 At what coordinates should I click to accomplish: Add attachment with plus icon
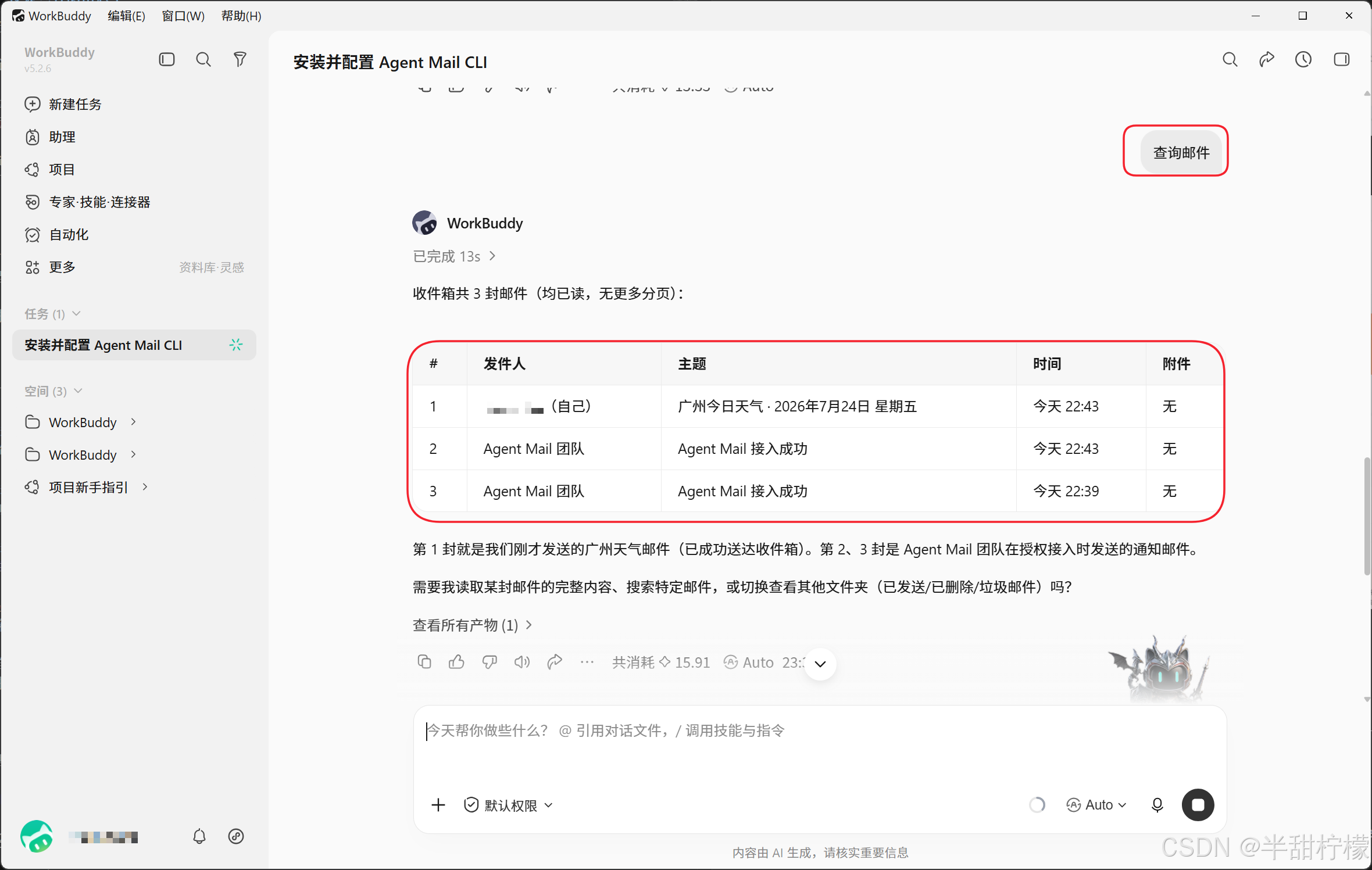point(438,805)
